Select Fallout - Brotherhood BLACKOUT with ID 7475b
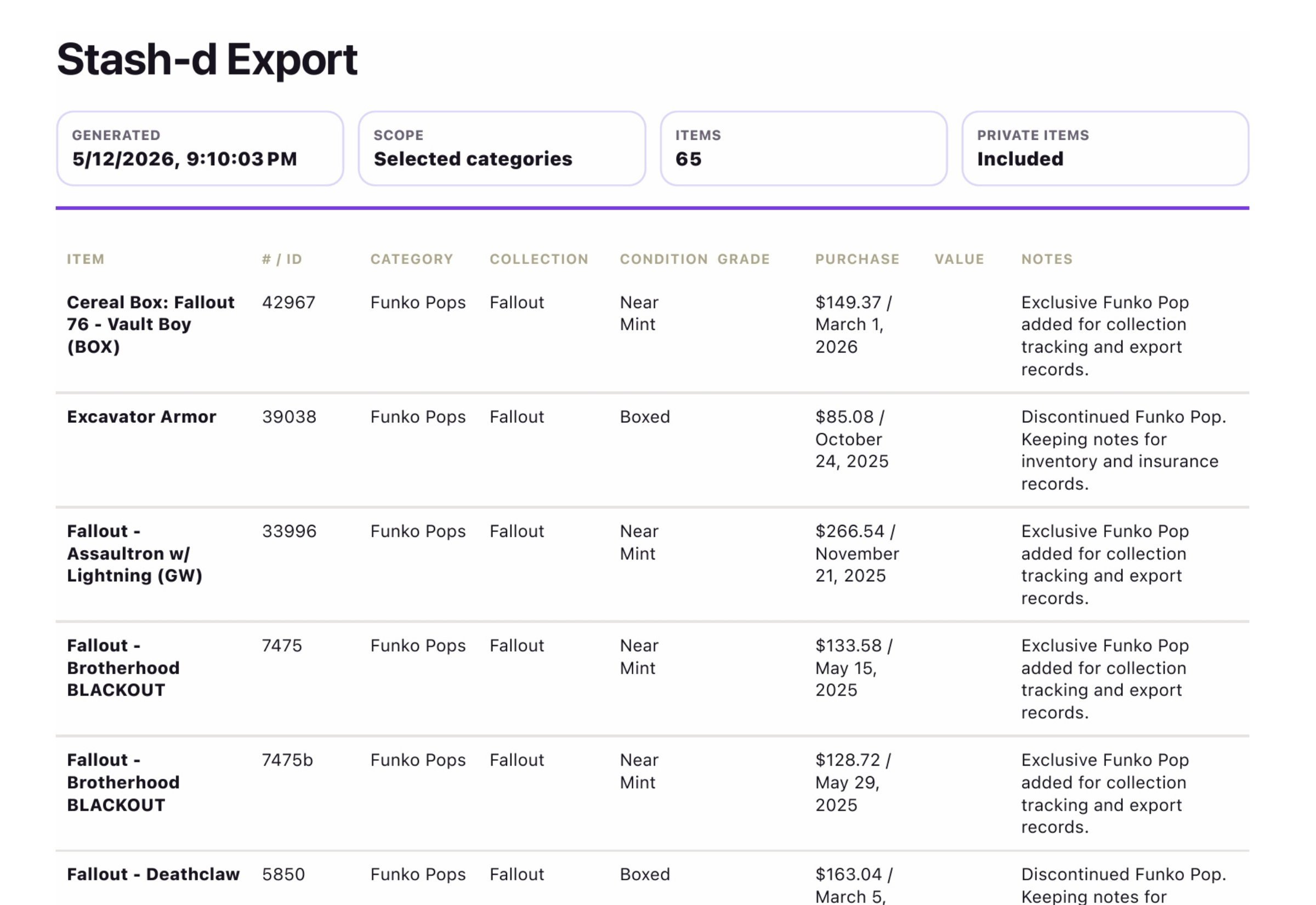 click(123, 783)
